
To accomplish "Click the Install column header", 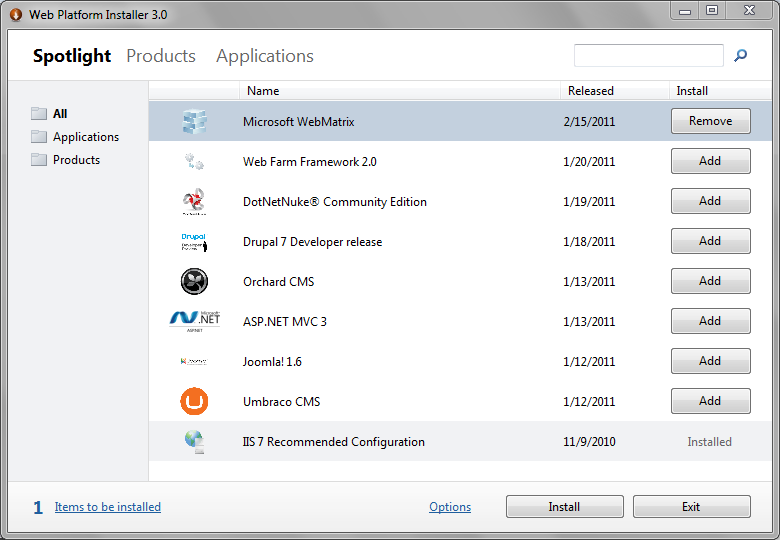I will [720, 91].
